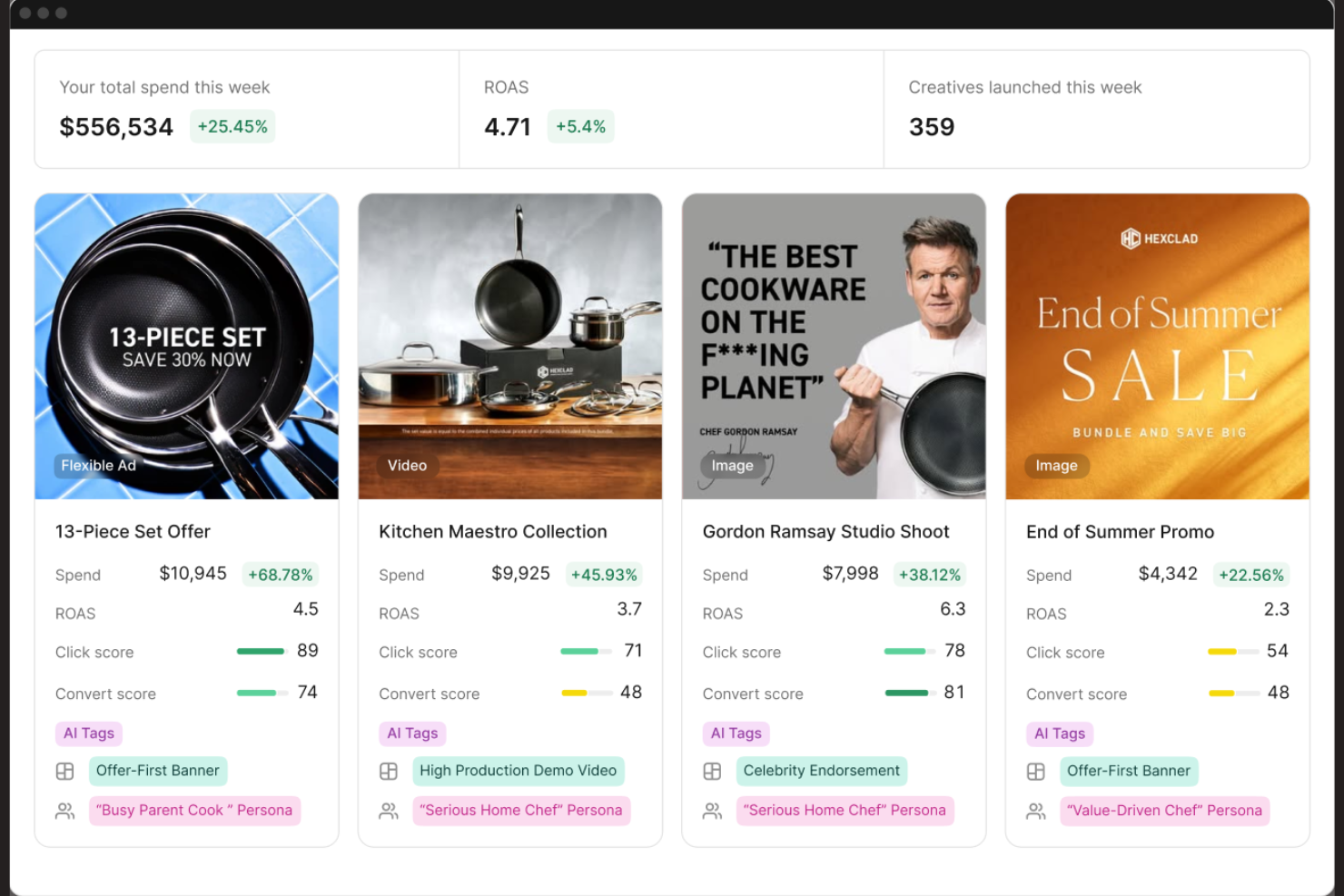
Task: Click the Video badge on Kitchen Maestro Collection
Action: click(x=406, y=465)
